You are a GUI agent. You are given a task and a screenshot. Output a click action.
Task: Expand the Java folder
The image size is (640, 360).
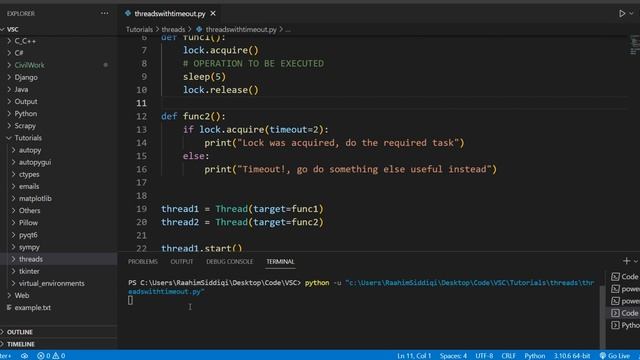[21, 89]
